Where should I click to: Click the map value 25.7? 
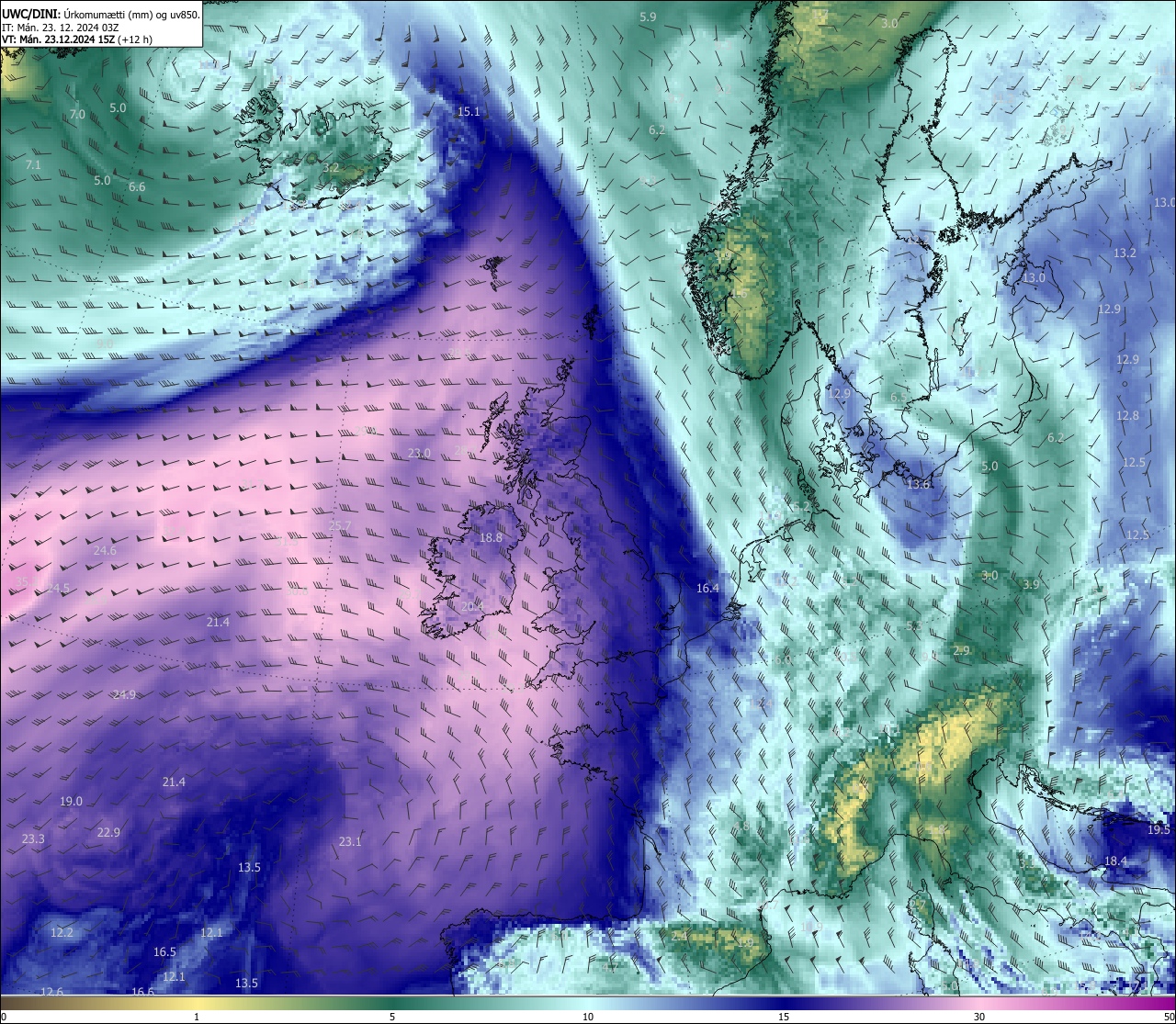click(340, 526)
